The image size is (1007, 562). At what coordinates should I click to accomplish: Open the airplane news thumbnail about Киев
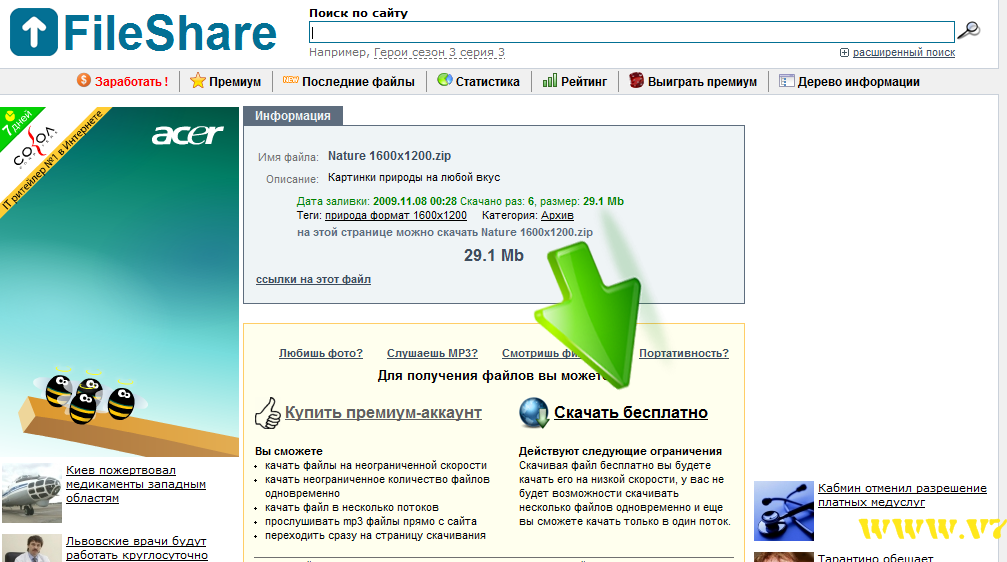32,490
